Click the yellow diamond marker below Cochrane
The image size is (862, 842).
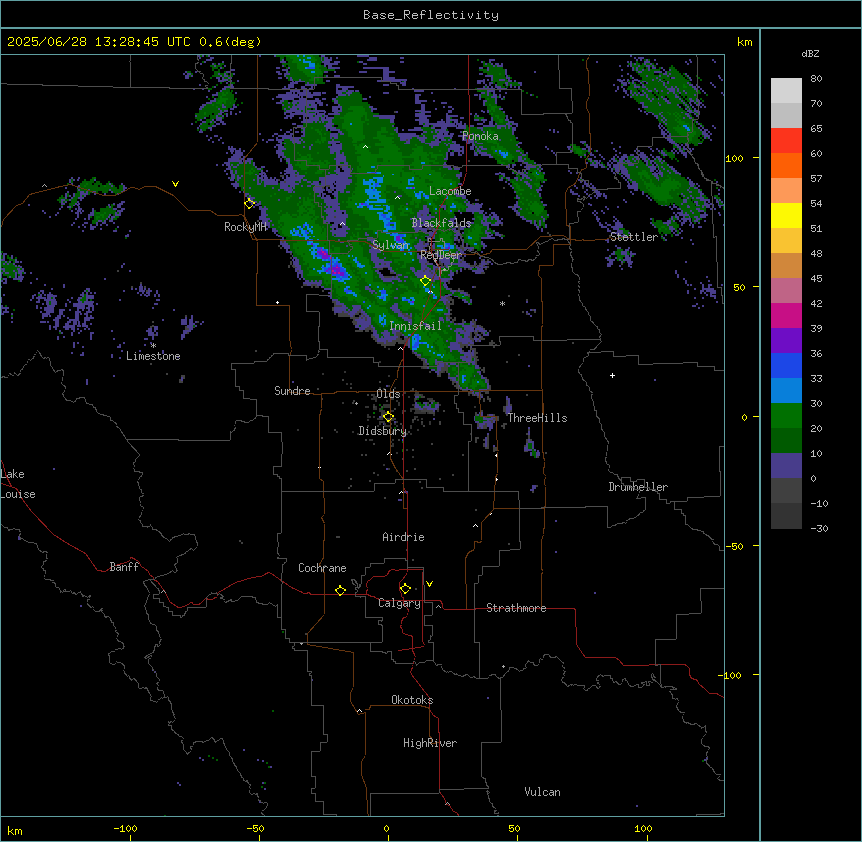340,590
